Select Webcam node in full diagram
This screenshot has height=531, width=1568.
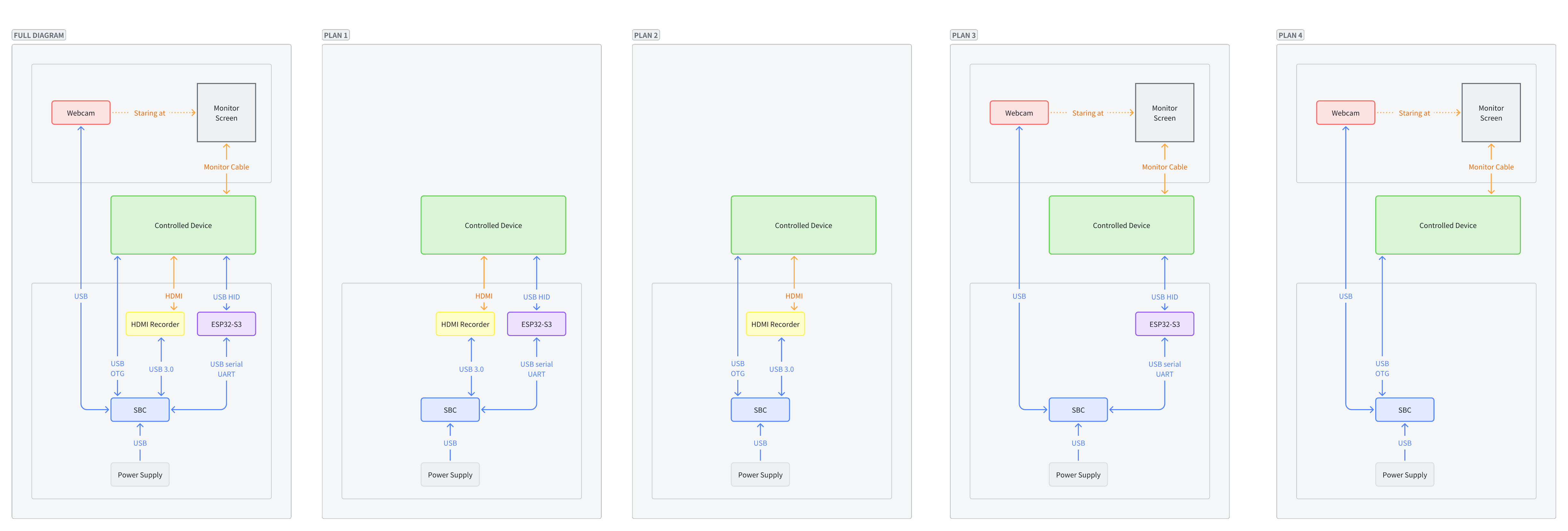[81, 113]
